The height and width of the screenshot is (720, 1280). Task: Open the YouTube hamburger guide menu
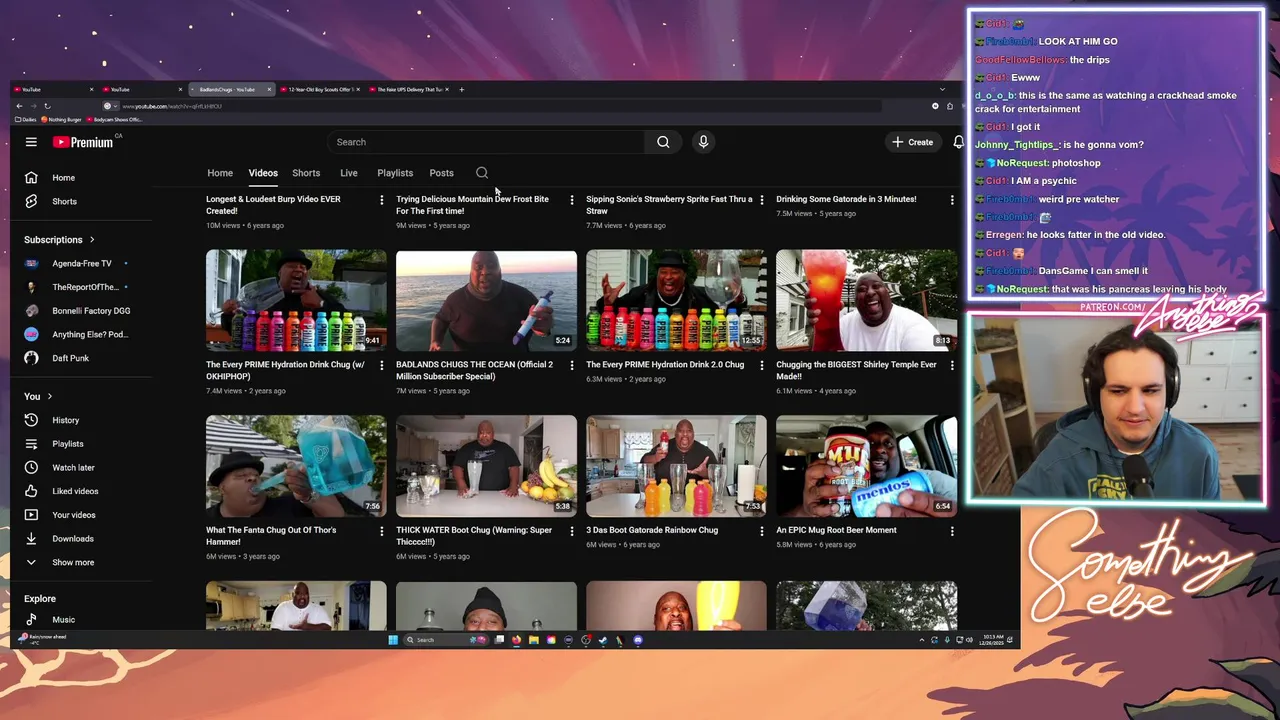click(x=31, y=142)
